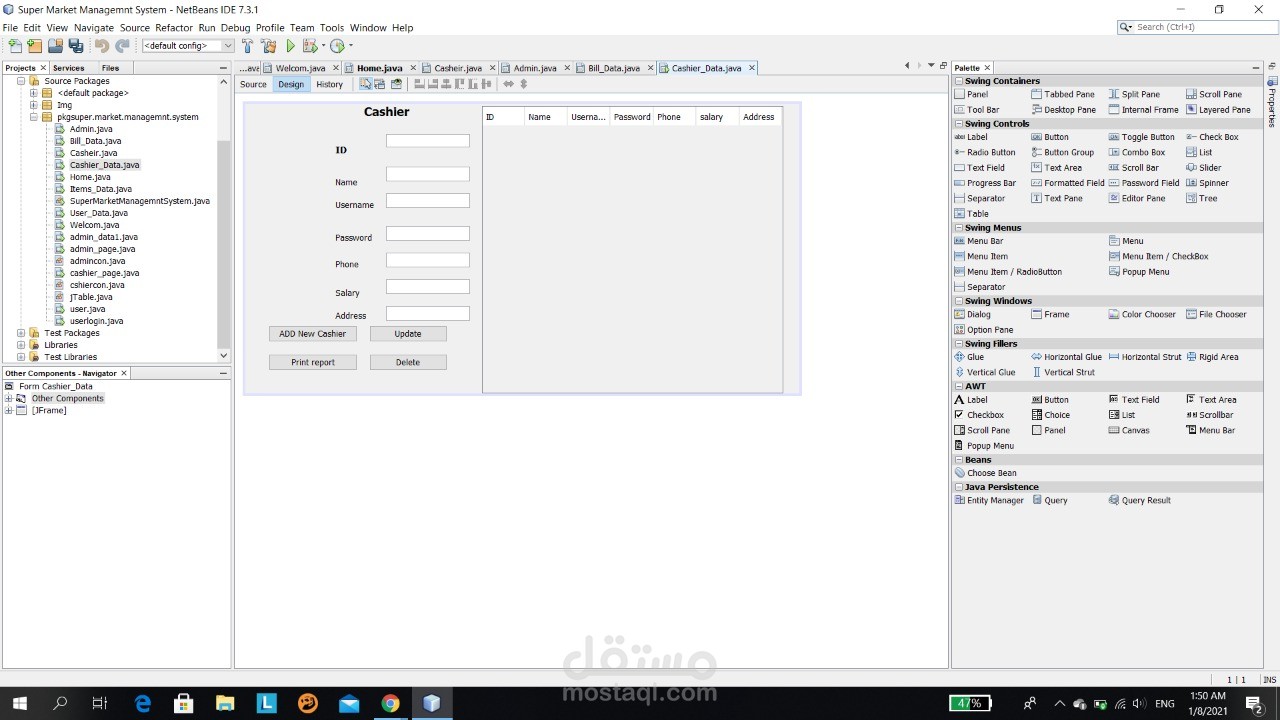The image size is (1280, 720).
Task: Collapse the Swing Controls palette section
Action: pyautogui.click(x=959, y=124)
